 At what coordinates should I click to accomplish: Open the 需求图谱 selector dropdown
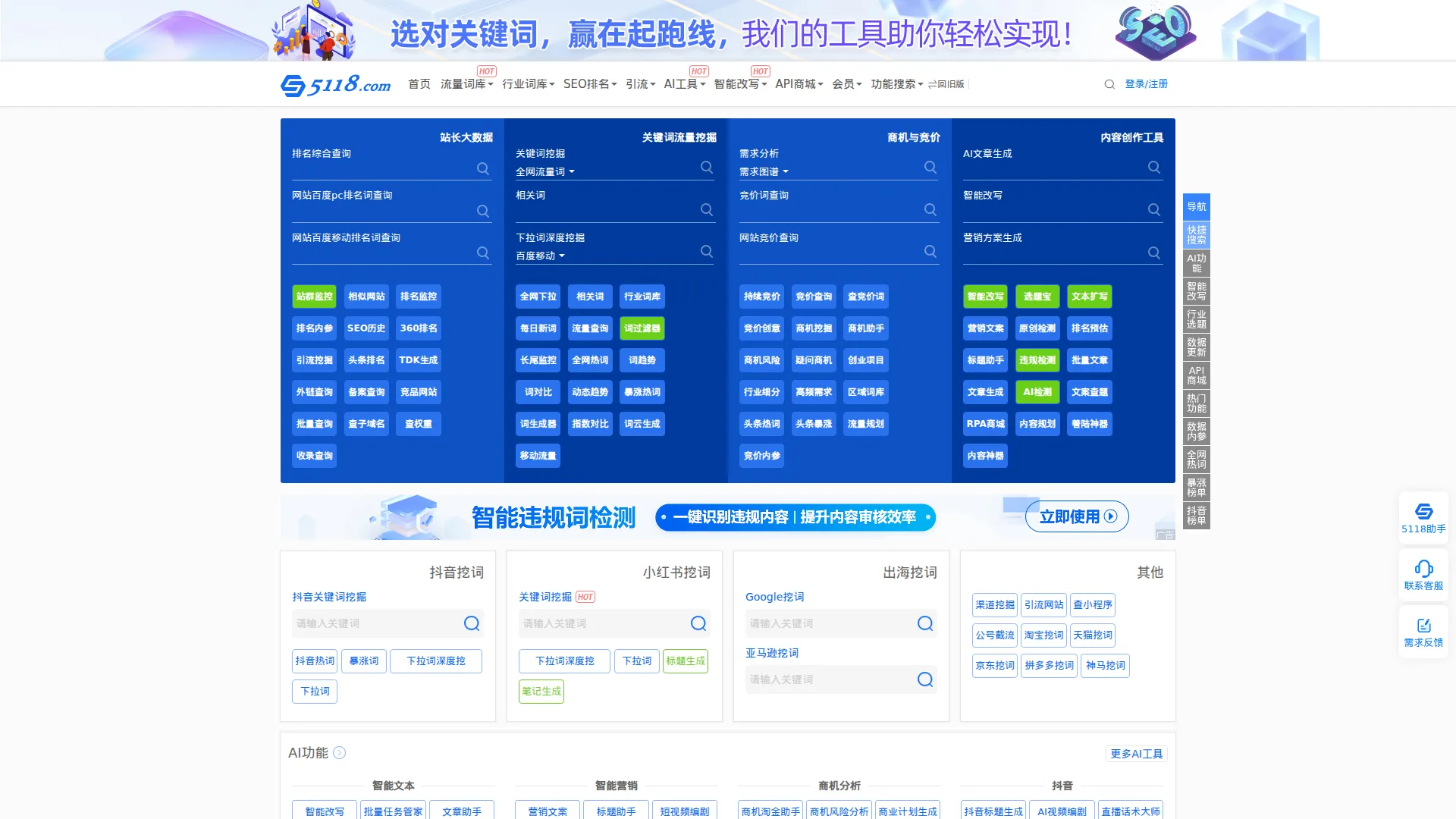pyautogui.click(x=764, y=172)
